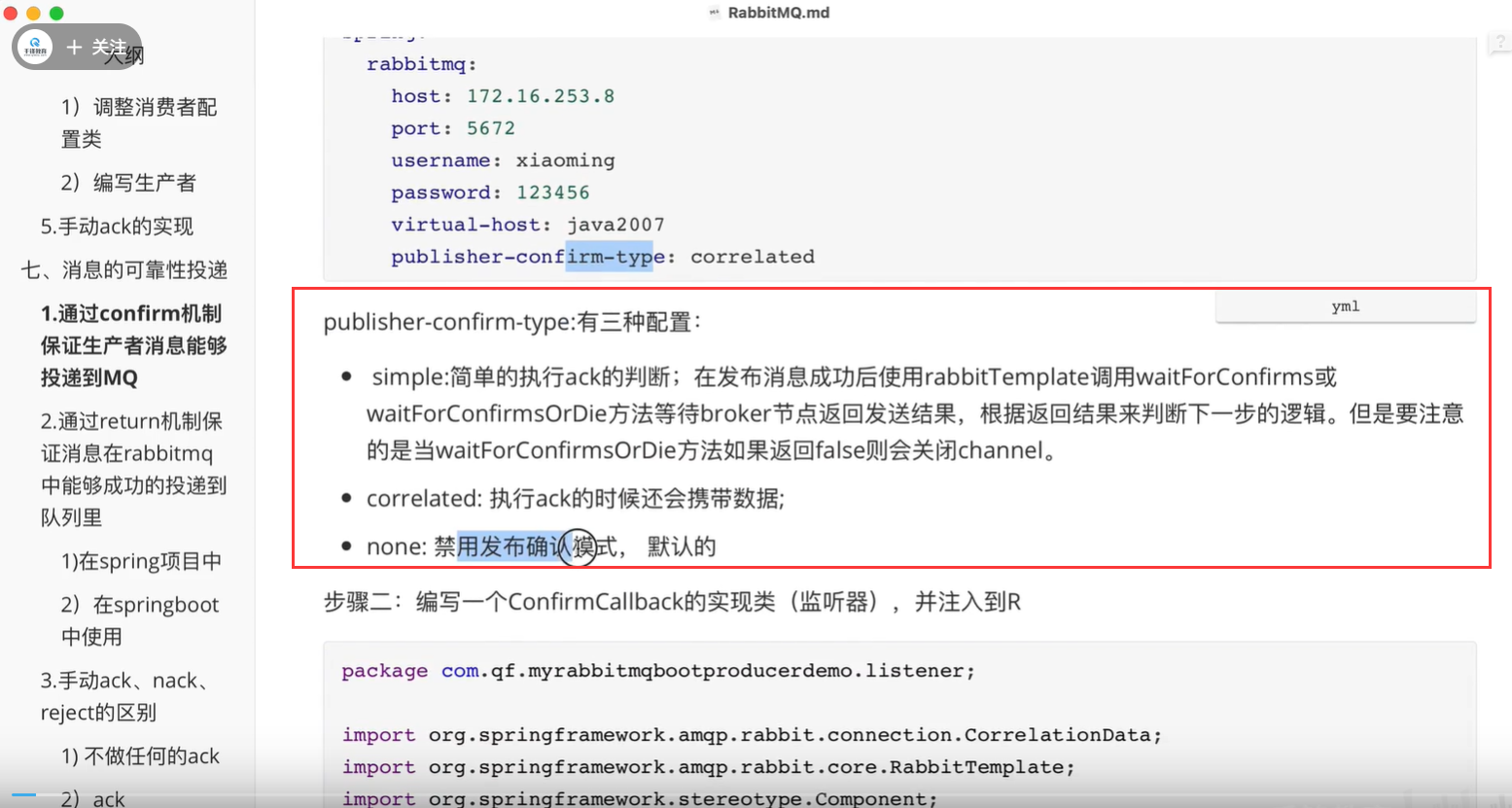Open outline item '2）ack' at sidebar bottom

[x=92, y=798]
